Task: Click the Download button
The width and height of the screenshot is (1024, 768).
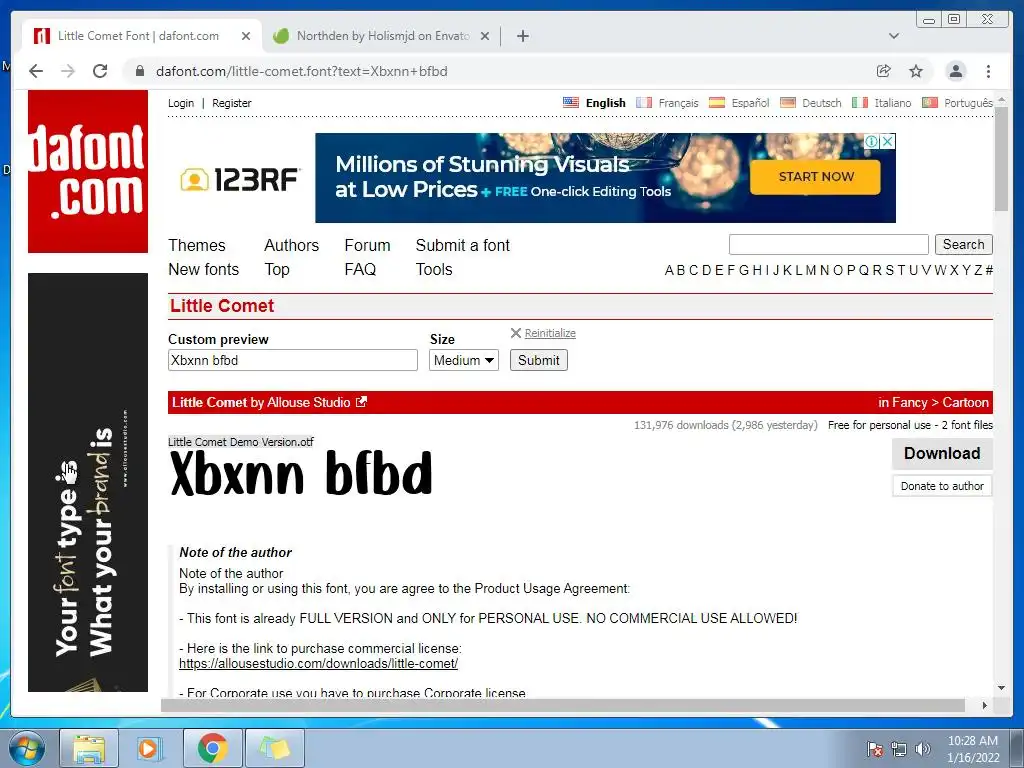Action: tap(942, 453)
